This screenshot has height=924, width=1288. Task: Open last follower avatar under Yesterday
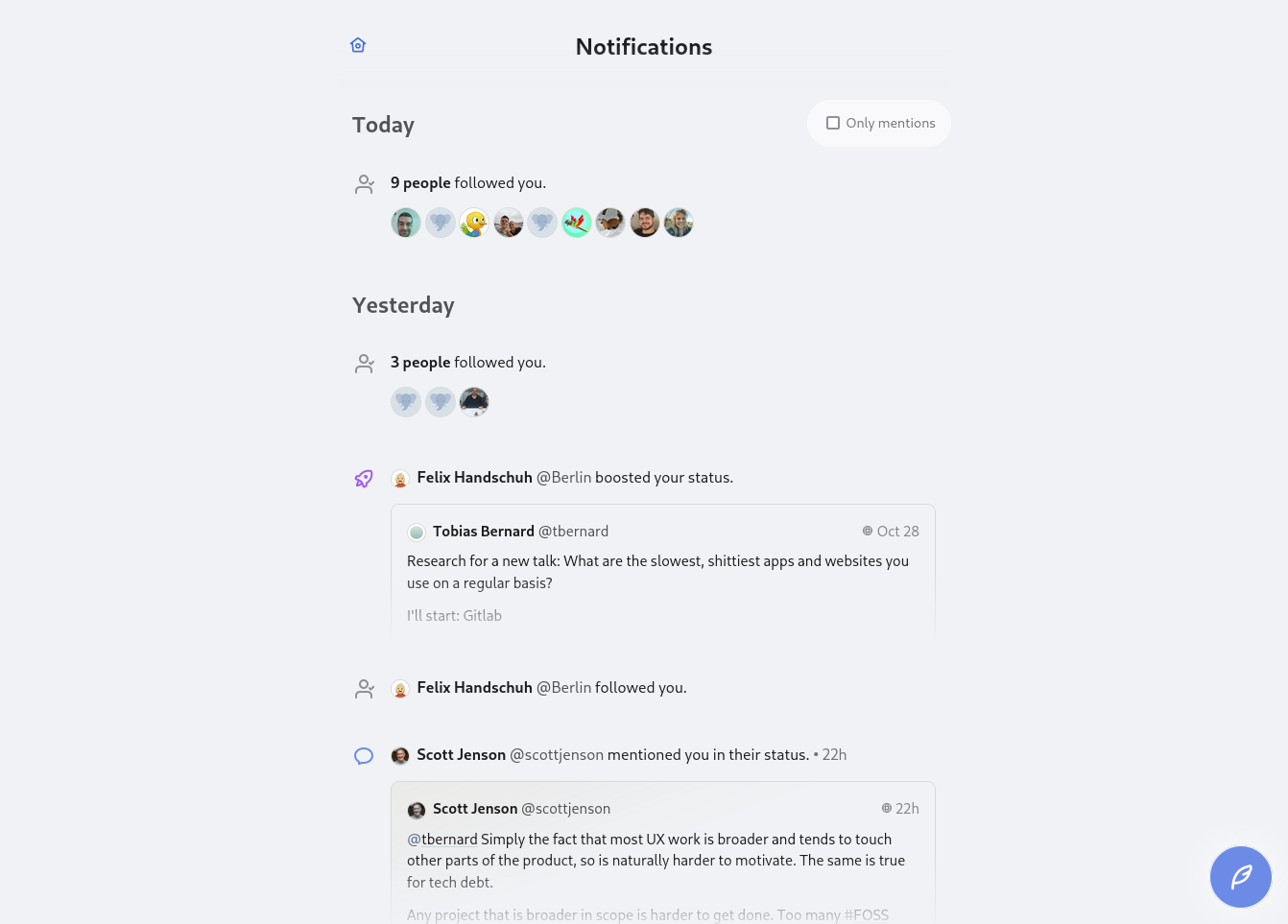pyautogui.click(x=474, y=402)
